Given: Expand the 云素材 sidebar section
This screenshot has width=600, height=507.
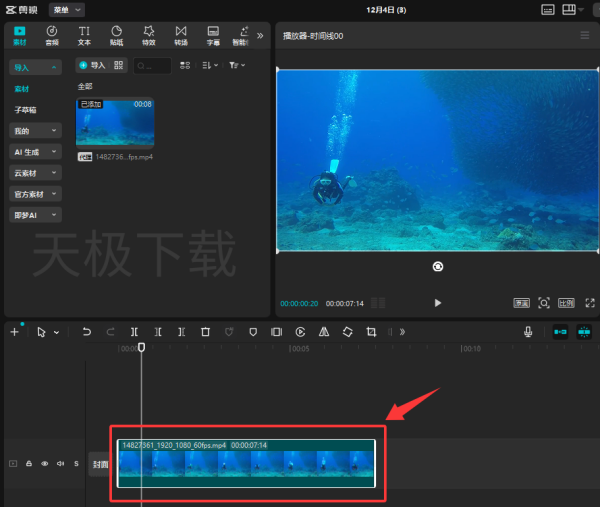Looking at the screenshot, I should click(36, 173).
